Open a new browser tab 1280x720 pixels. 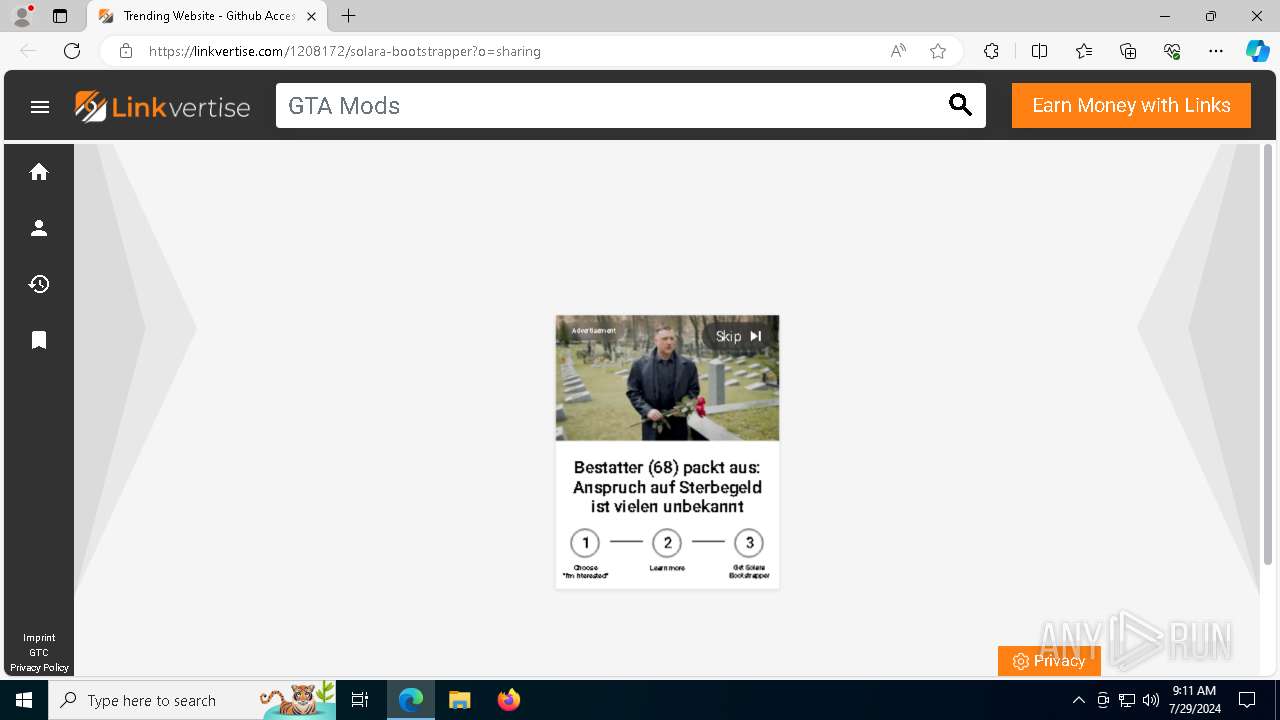click(348, 16)
